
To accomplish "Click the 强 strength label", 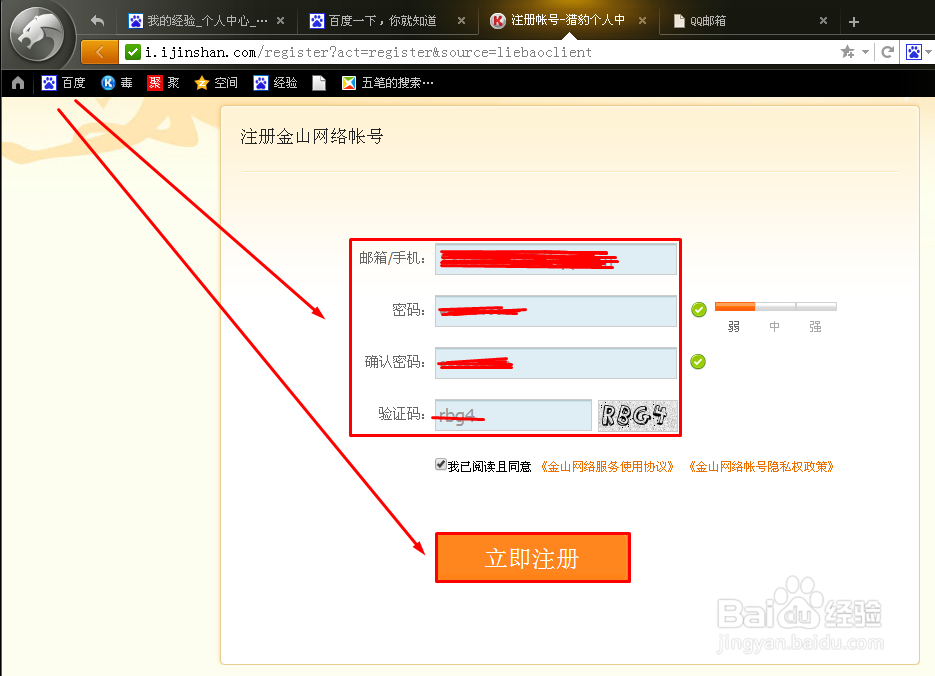I will pyautogui.click(x=815, y=327).
